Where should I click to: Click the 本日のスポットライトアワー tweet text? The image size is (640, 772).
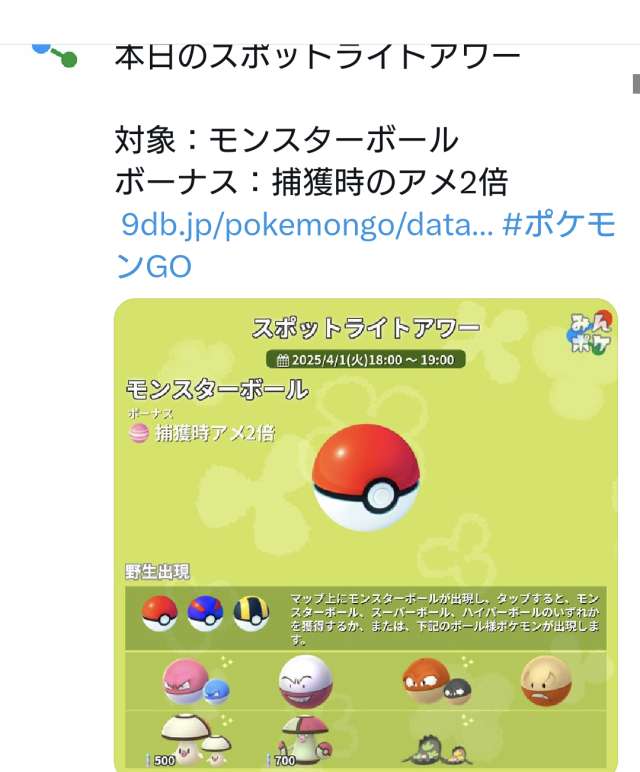coord(317,57)
